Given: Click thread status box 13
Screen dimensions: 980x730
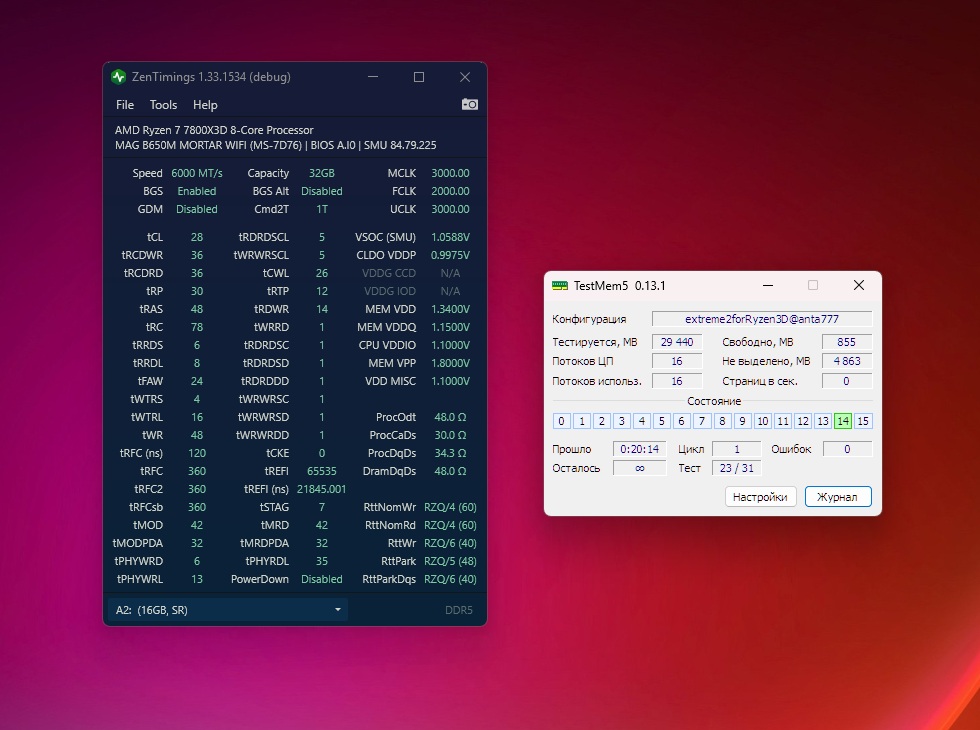Looking at the screenshot, I should (x=822, y=421).
